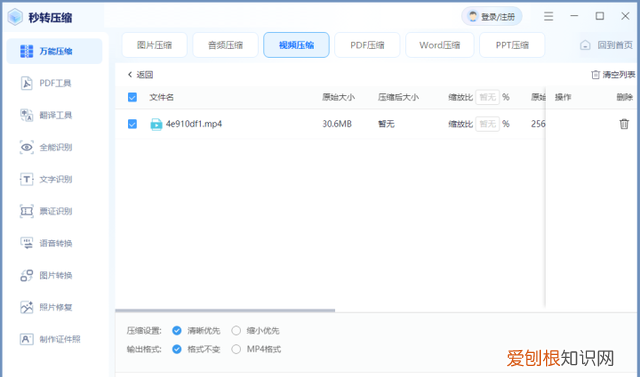Click the hamburger menu icon in title bar
This screenshot has width=640, height=377.
coord(549,16)
